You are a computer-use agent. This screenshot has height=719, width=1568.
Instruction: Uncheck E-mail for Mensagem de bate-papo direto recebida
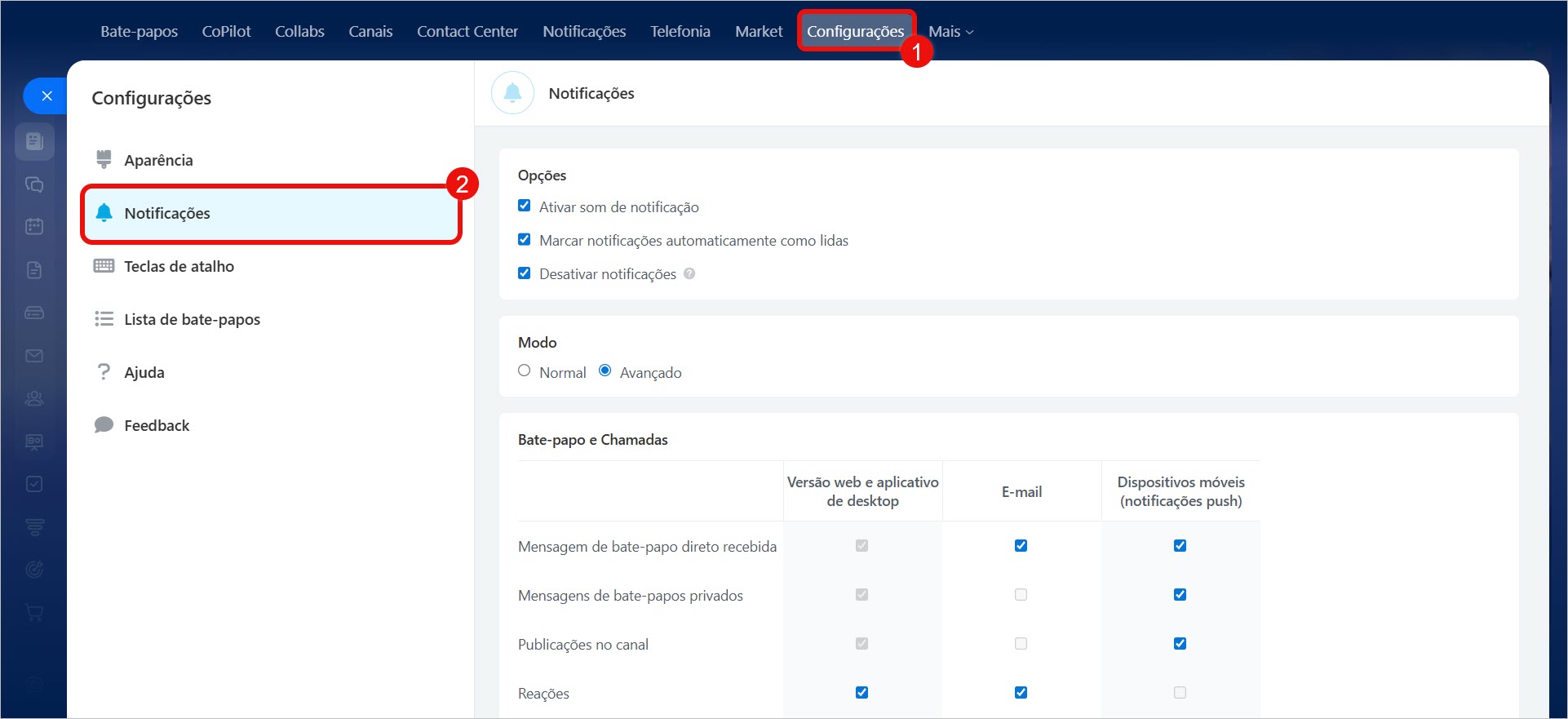coord(1021,545)
